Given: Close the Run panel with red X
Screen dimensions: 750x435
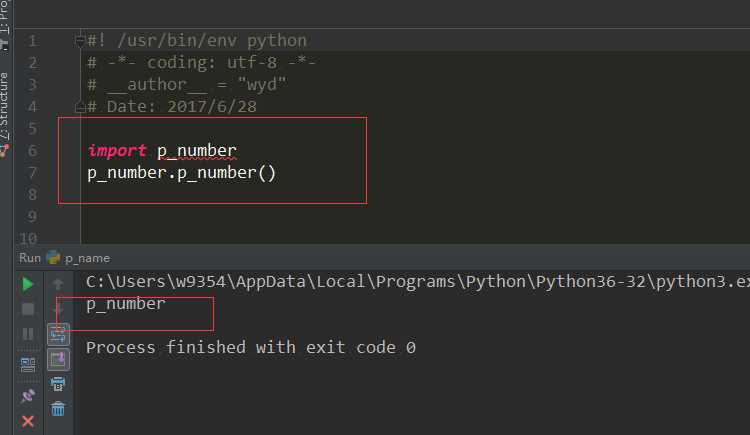Looking at the screenshot, I should pos(27,421).
